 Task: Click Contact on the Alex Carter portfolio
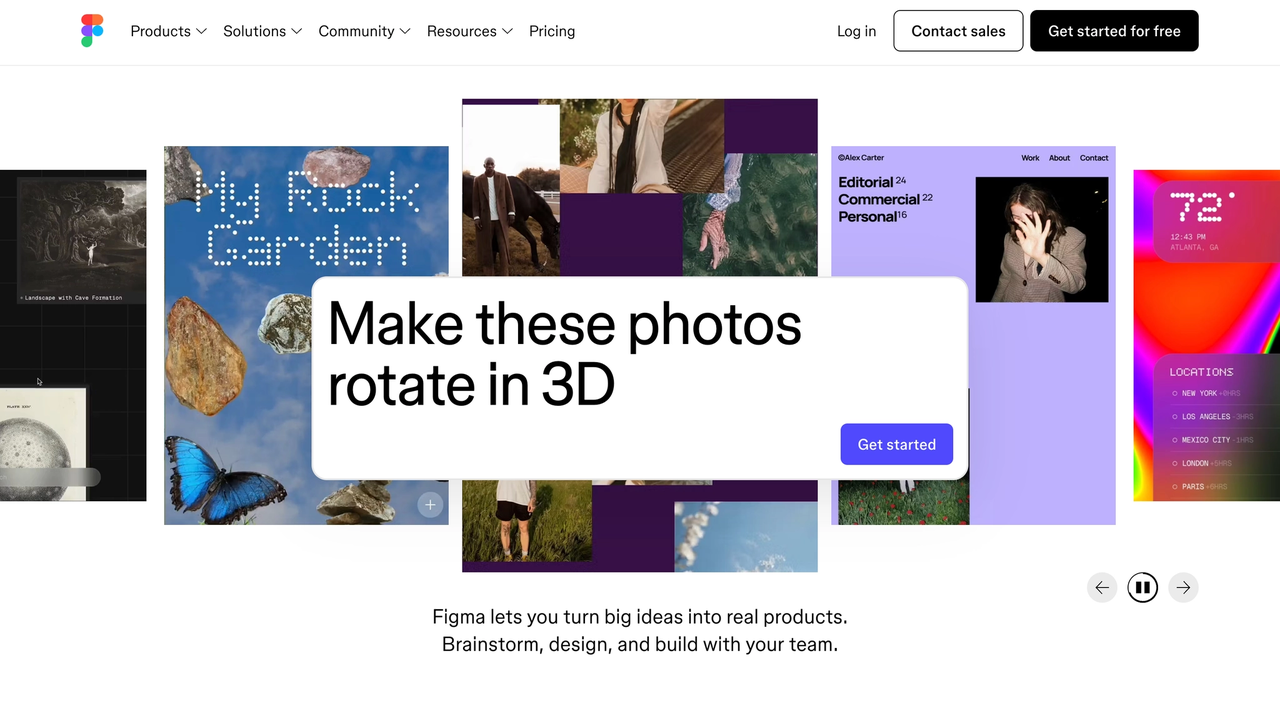(x=1093, y=158)
